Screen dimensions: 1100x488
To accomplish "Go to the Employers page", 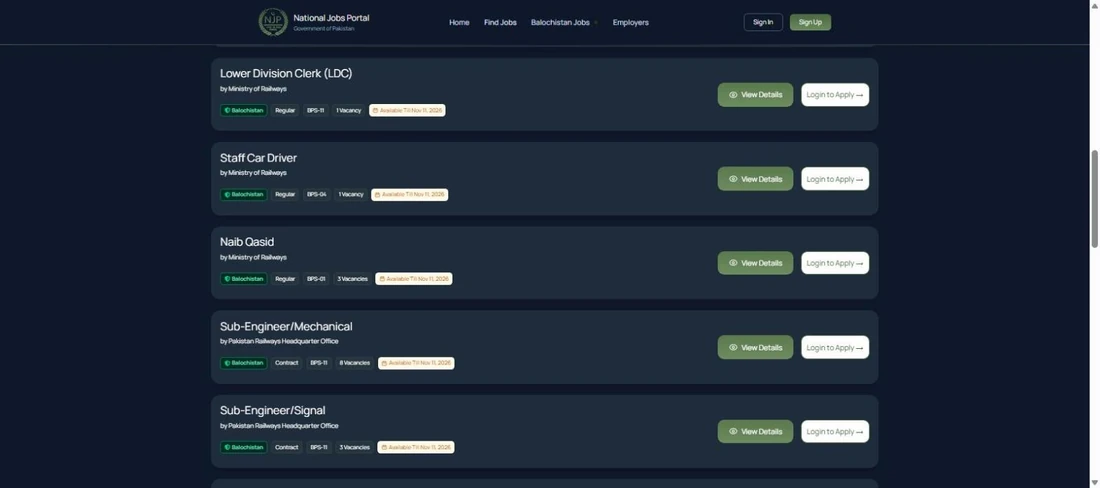I will click(631, 22).
